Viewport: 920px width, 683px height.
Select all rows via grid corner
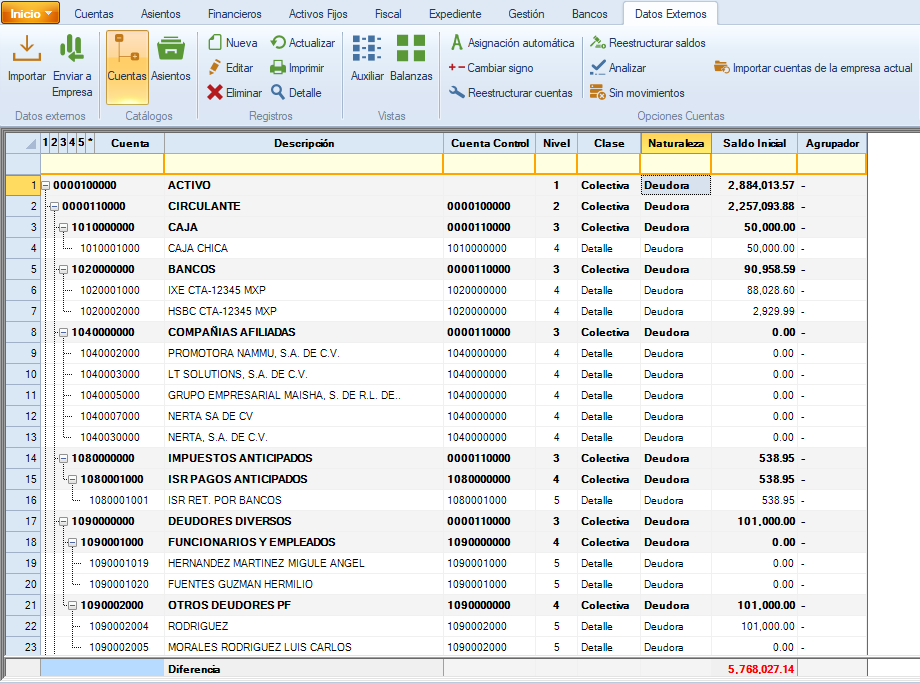coord(23,143)
